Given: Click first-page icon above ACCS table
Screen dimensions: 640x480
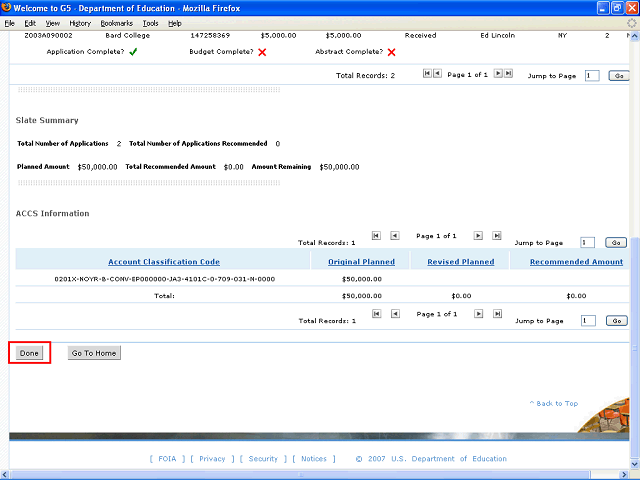Looking at the screenshot, I should (x=376, y=236).
